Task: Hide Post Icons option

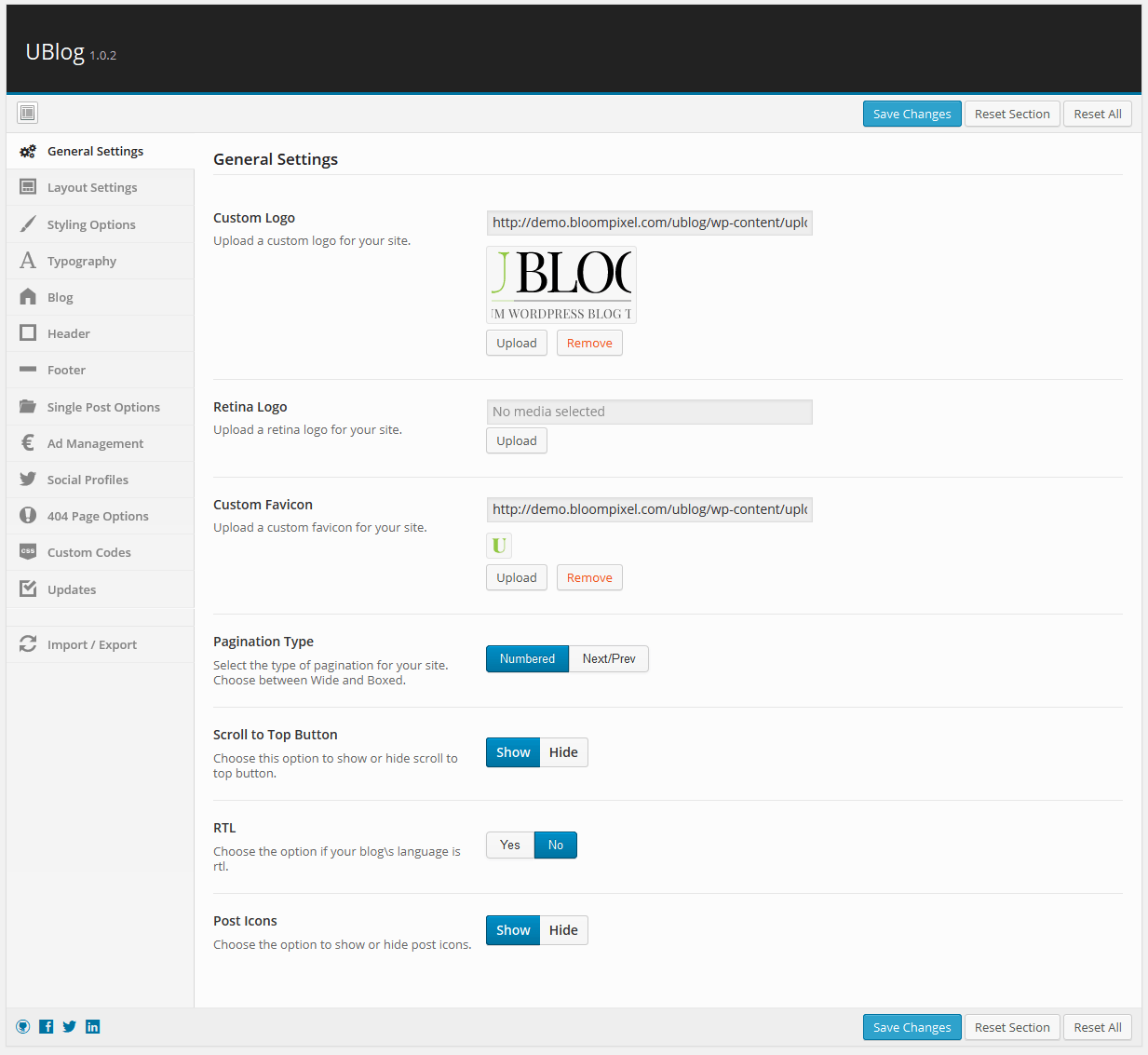Action: click(563, 930)
